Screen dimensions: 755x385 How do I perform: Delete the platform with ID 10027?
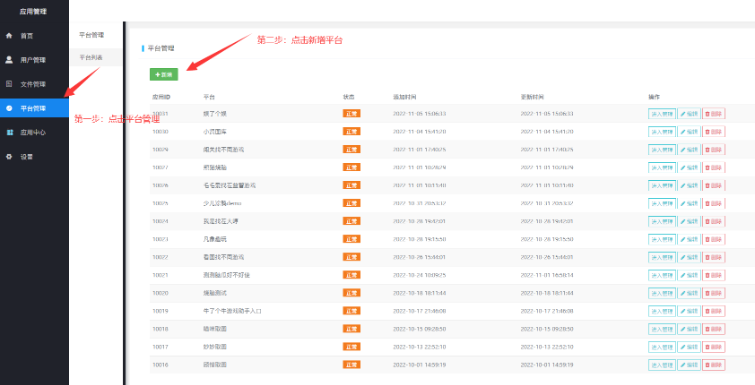click(714, 167)
